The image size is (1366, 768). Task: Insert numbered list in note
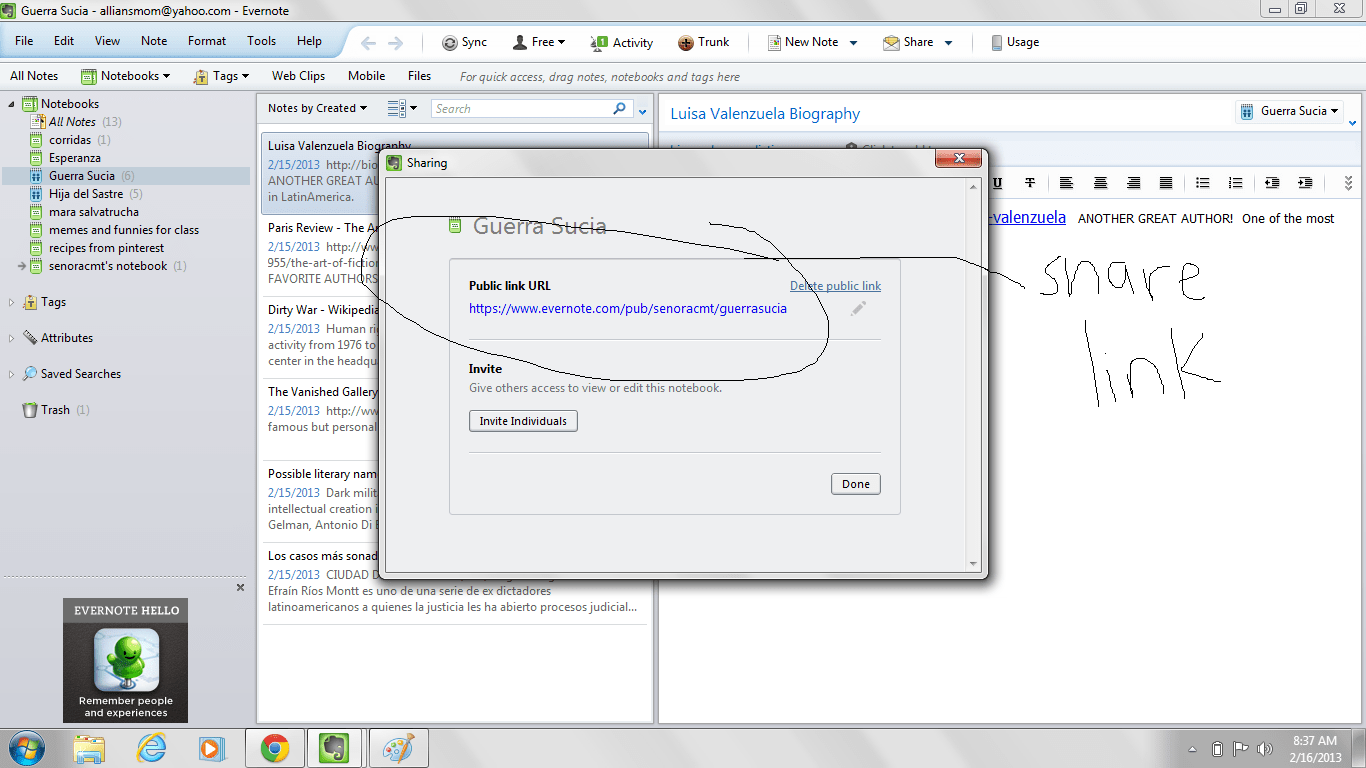(x=1236, y=183)
